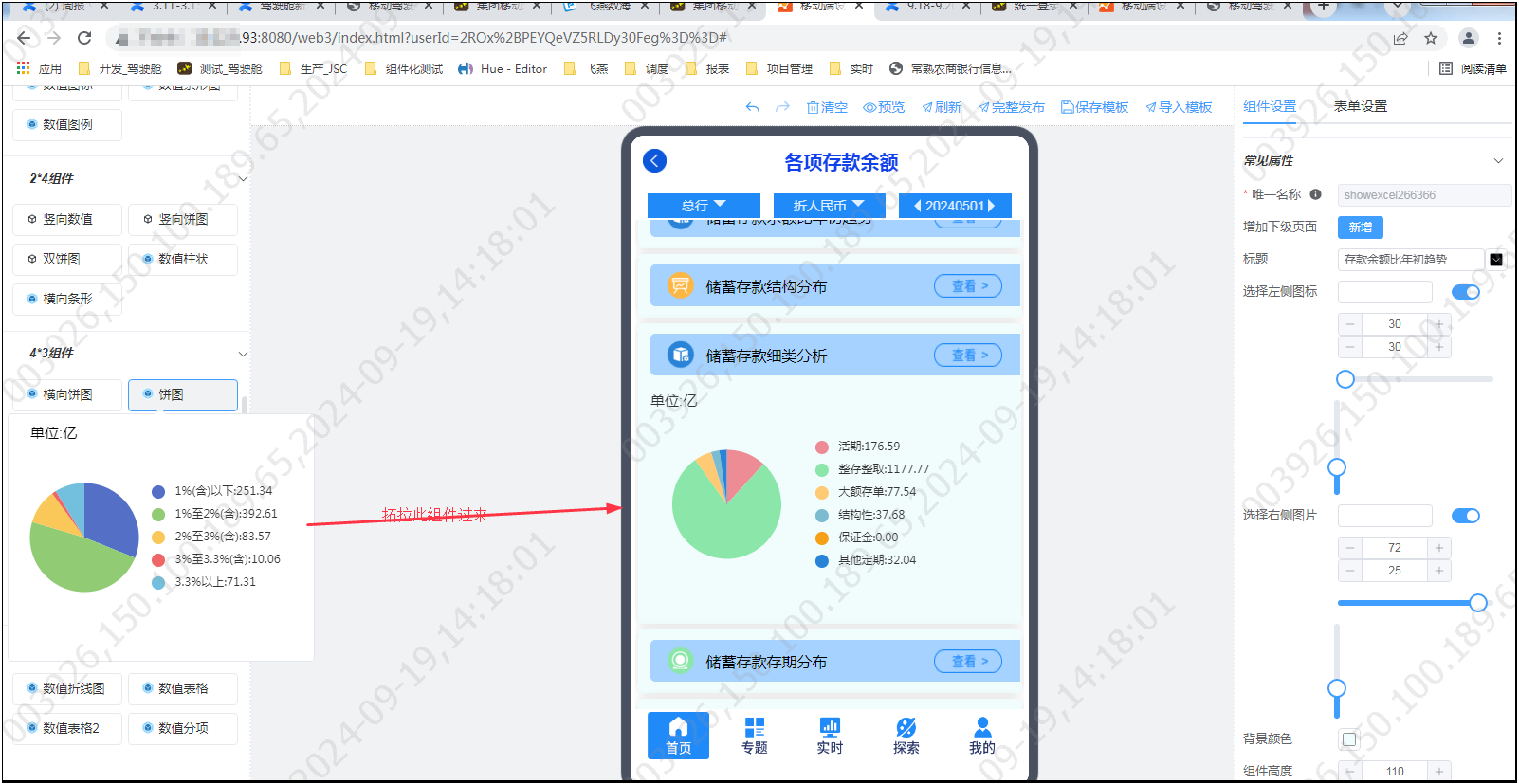1519x784 pixels.
Task: Reload the browser page
Action: pos(84,38)
